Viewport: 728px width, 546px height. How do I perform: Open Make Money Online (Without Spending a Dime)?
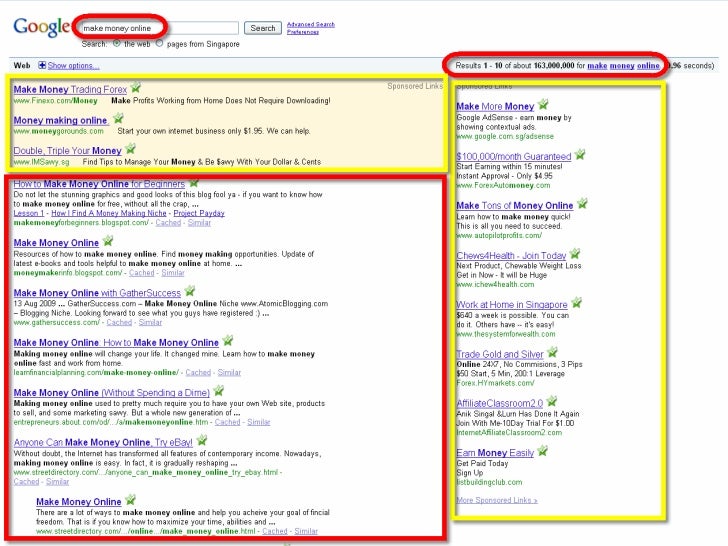111,393
